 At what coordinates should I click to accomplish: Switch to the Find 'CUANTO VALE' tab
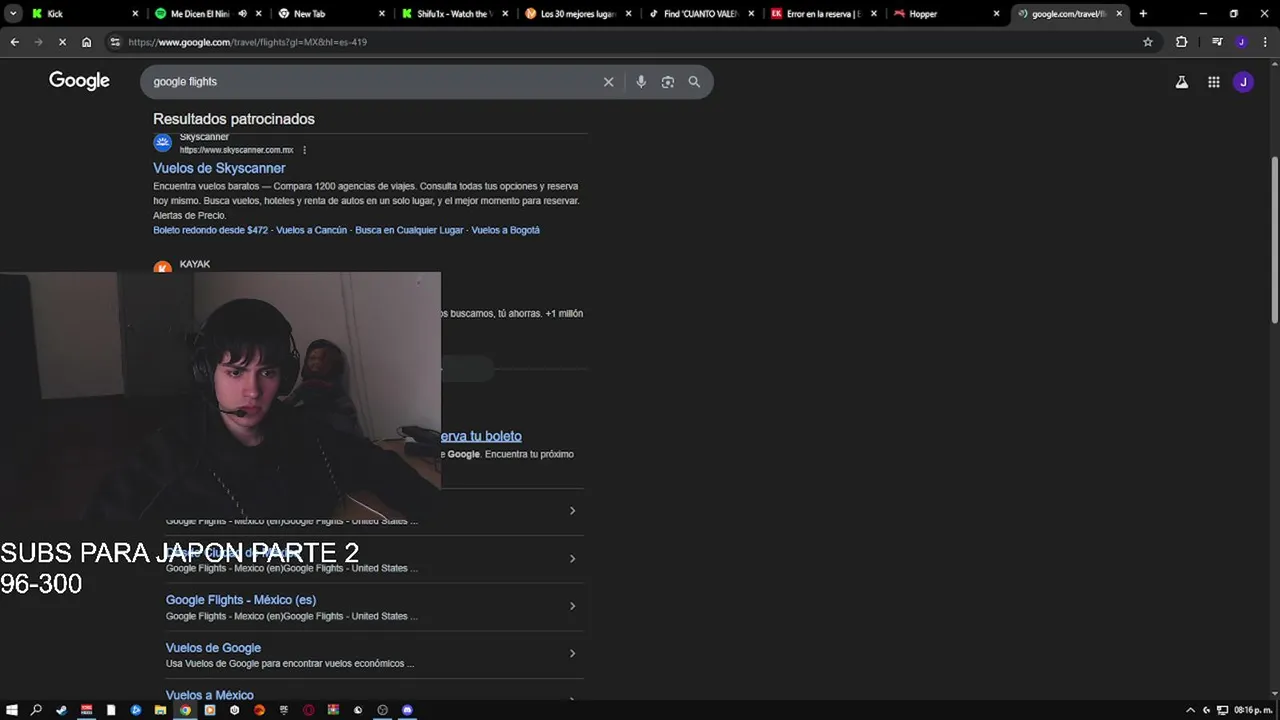click(702, 14)
